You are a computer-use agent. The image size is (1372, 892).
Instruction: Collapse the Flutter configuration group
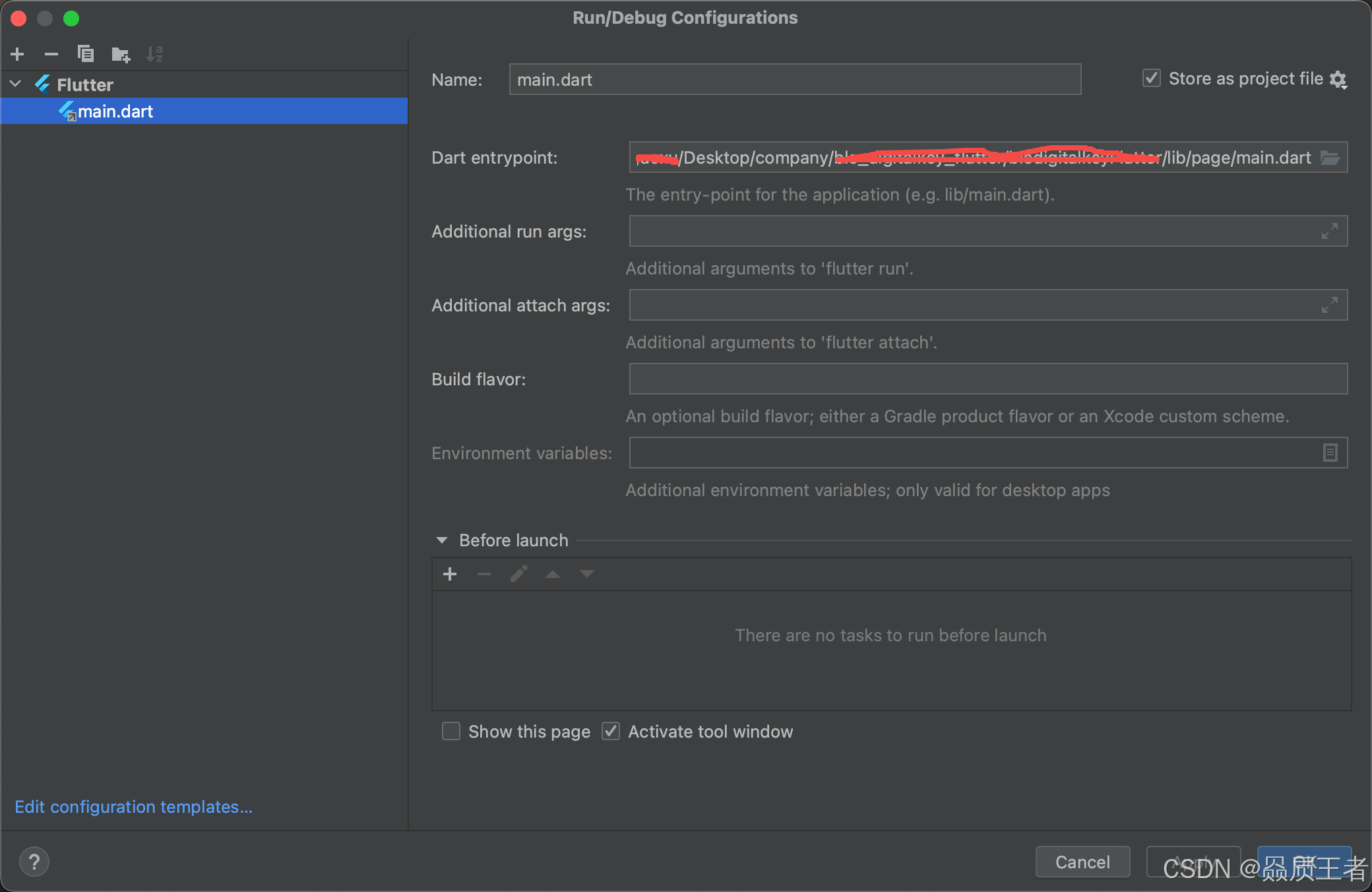coord(16,84)
